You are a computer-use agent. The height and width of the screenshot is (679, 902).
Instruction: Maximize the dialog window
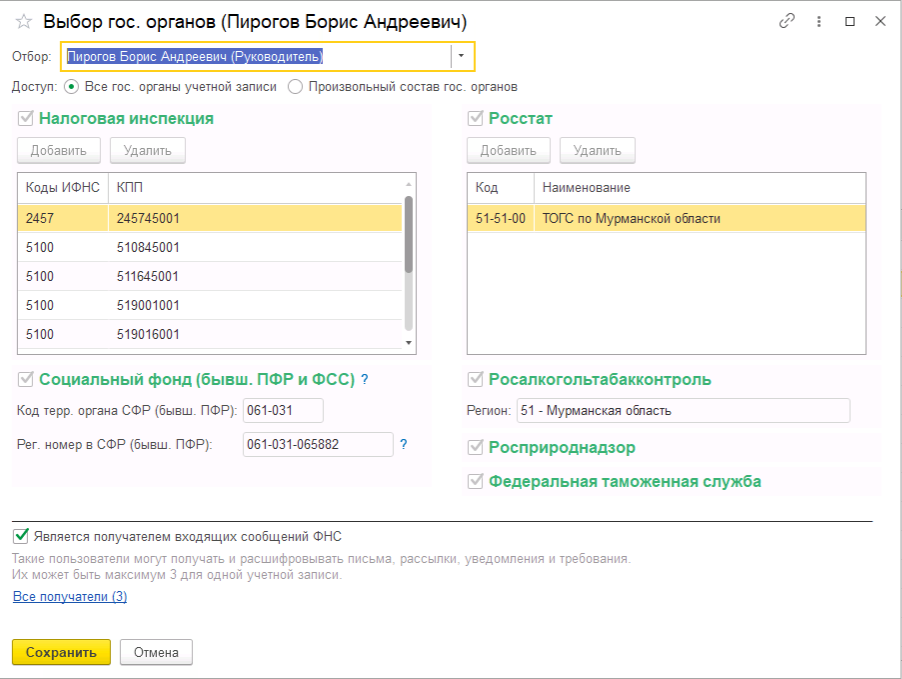850,21
